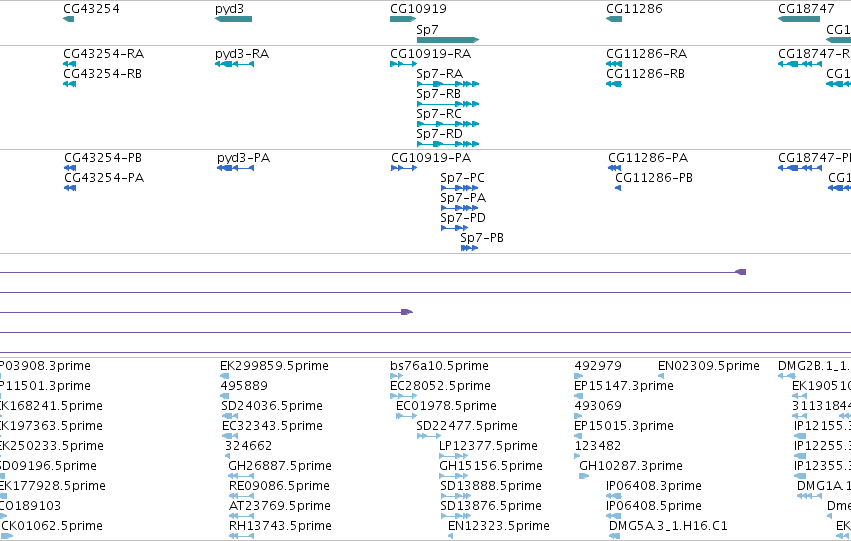The image size is (851, 541).
Task: Click feature 123482
Action: click(x=577, y=456)
